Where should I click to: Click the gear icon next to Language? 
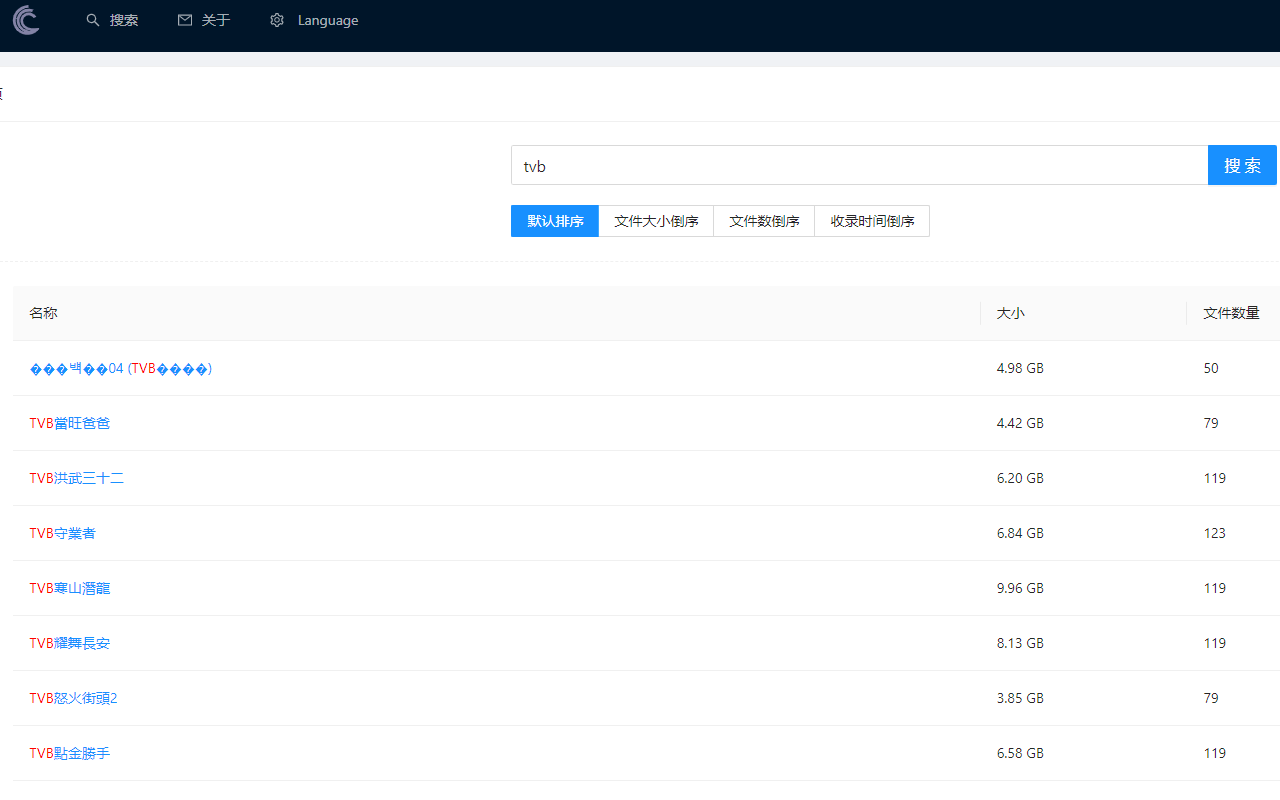point(276,19)
